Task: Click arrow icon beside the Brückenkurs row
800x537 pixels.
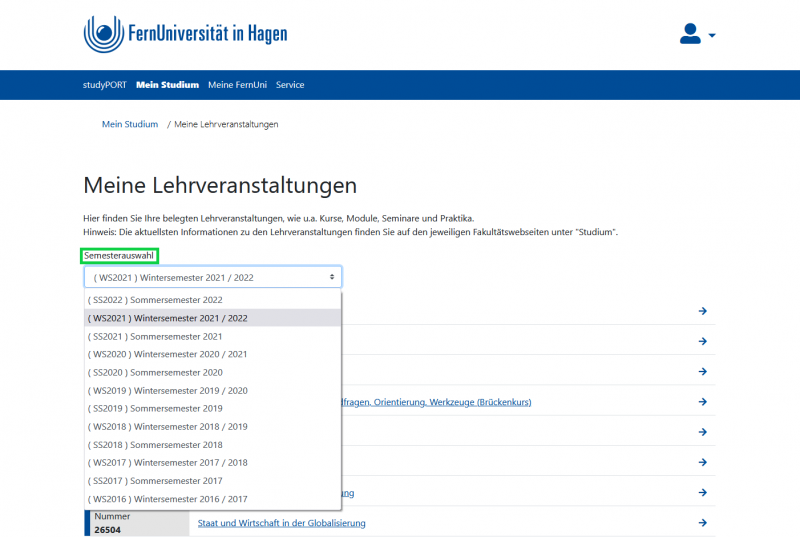Action: pos(703,403)
